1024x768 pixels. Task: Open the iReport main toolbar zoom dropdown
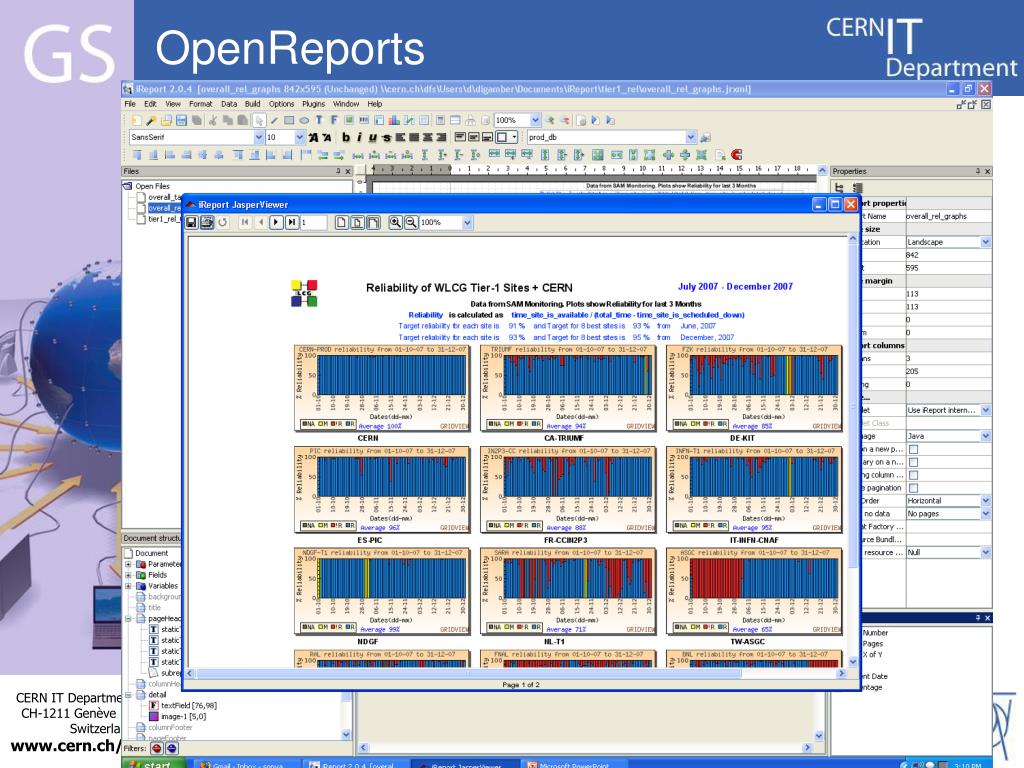536,120
